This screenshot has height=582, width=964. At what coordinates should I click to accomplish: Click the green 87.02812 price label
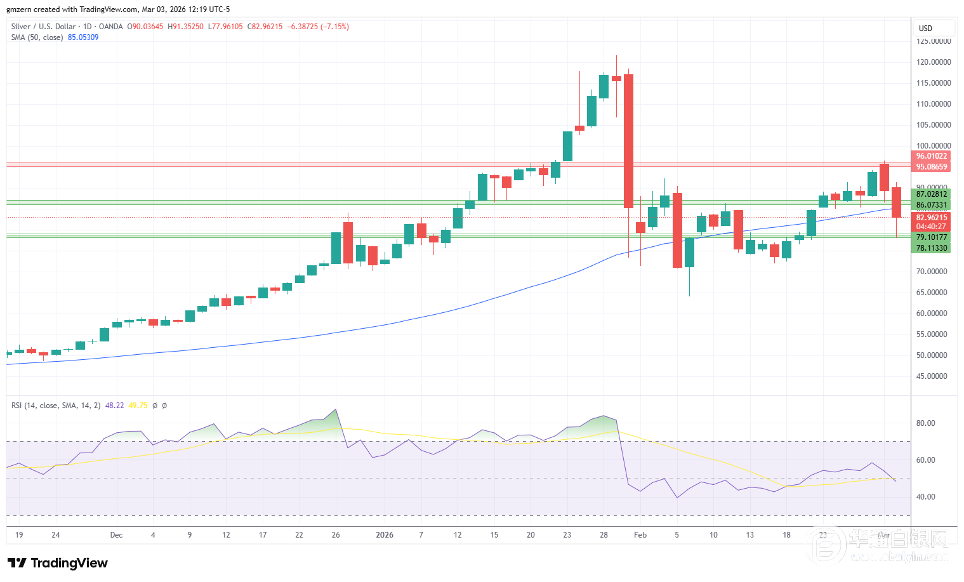click(x=930, y=194)
